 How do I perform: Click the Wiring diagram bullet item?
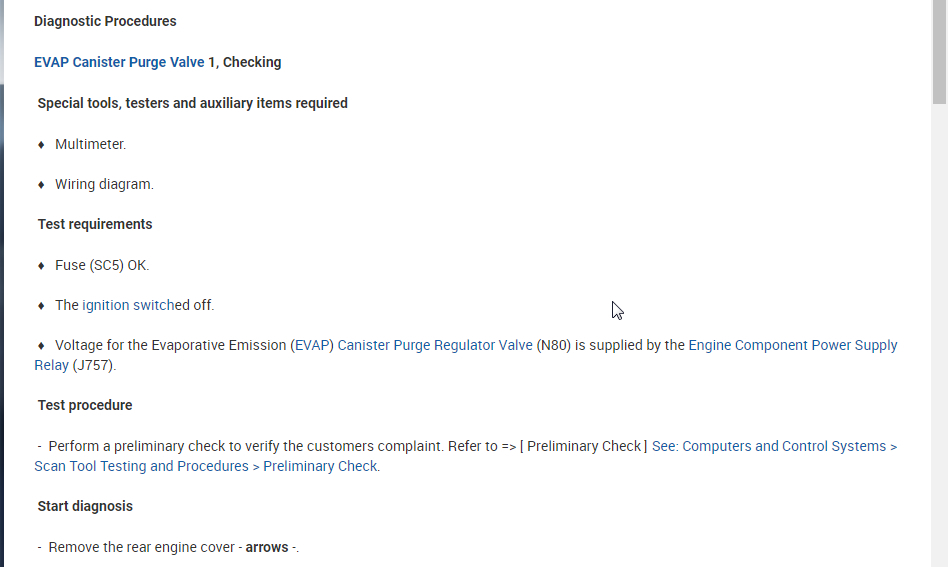pos(104,184)
